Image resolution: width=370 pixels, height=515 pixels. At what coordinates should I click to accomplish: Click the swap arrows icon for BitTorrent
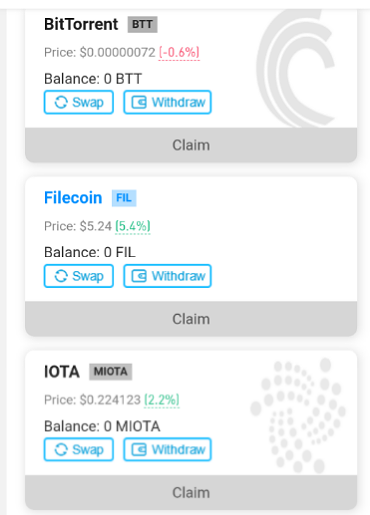[x=61, y=102]
